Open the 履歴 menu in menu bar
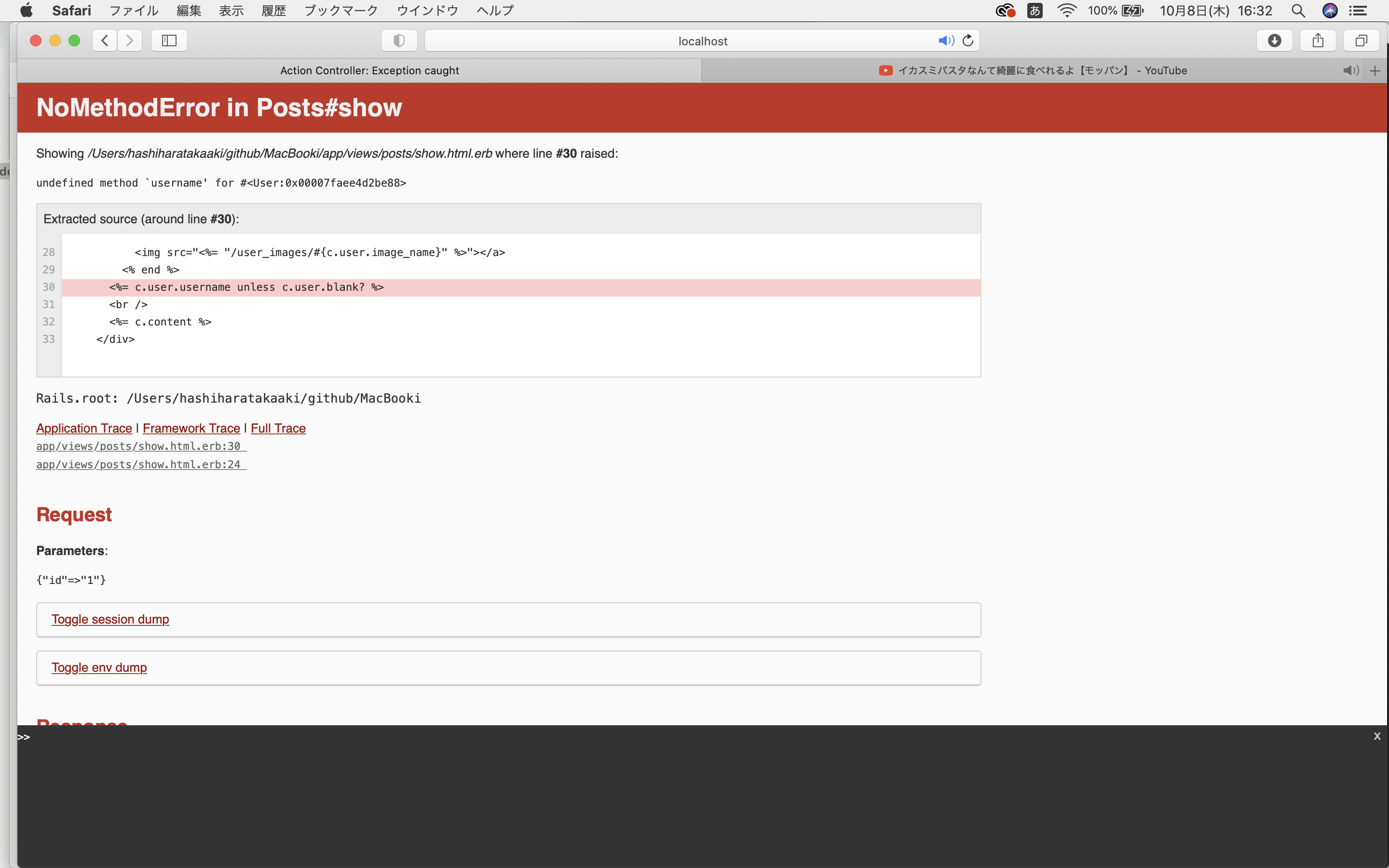This screenshot has height=868, width=1389. click(x=273, y=10)
